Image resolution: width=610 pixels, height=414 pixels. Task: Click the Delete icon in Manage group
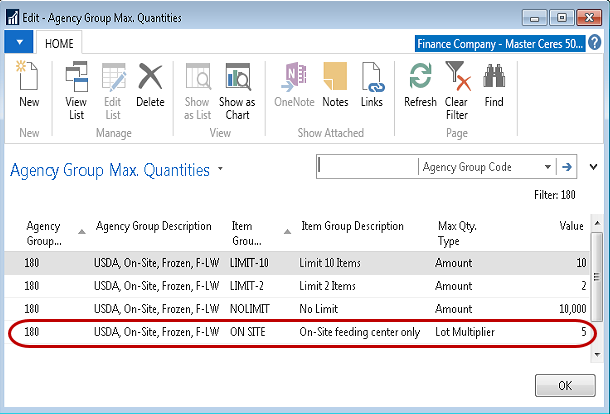(150, 84)
